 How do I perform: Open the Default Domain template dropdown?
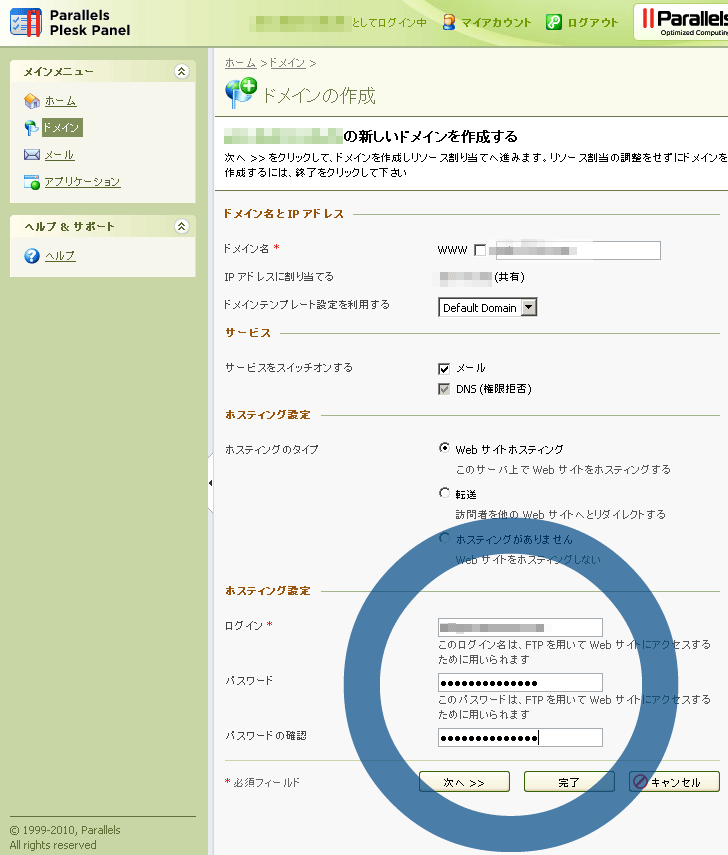click(x=488, y=308)
